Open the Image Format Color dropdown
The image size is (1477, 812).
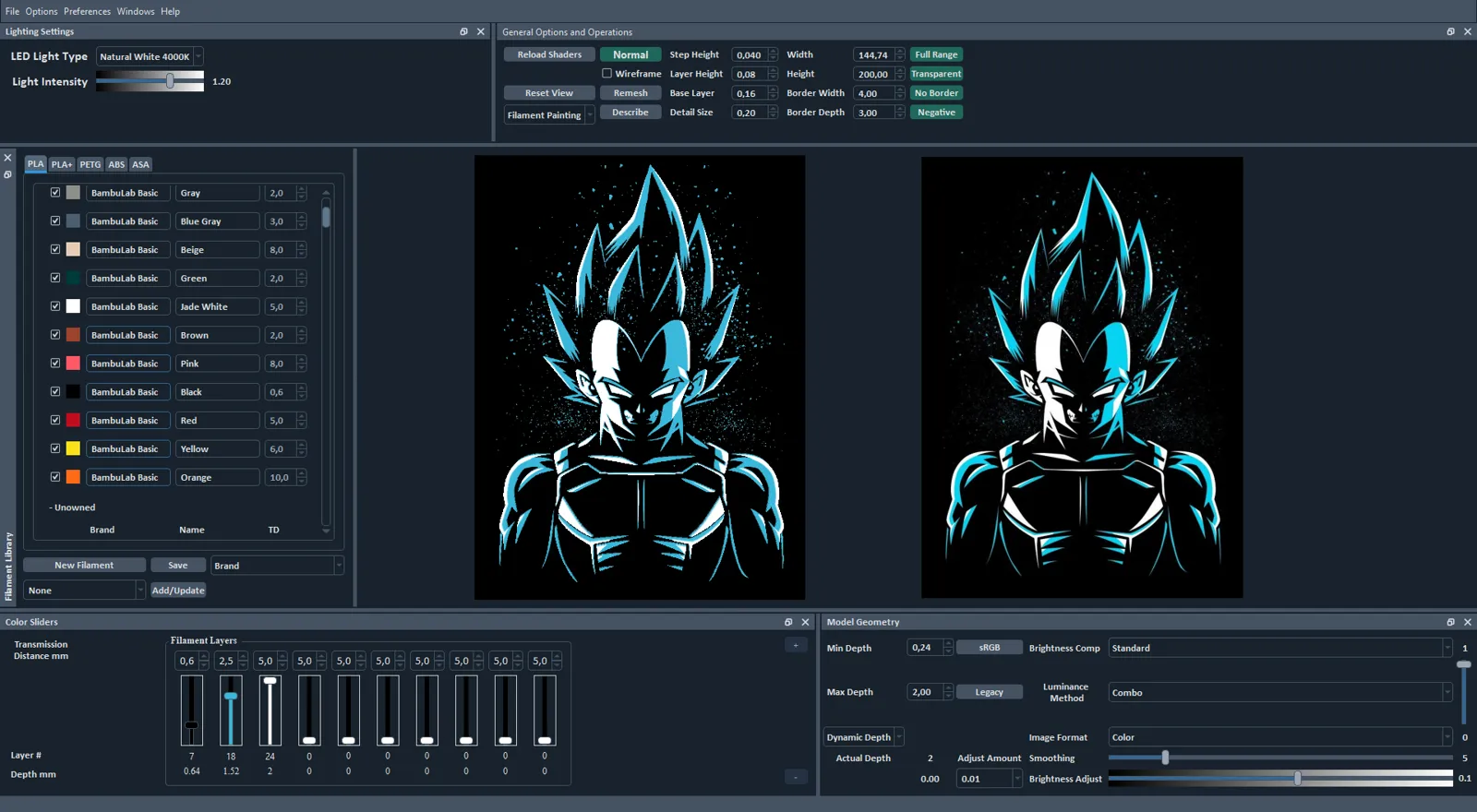[x=1280, y=737]
